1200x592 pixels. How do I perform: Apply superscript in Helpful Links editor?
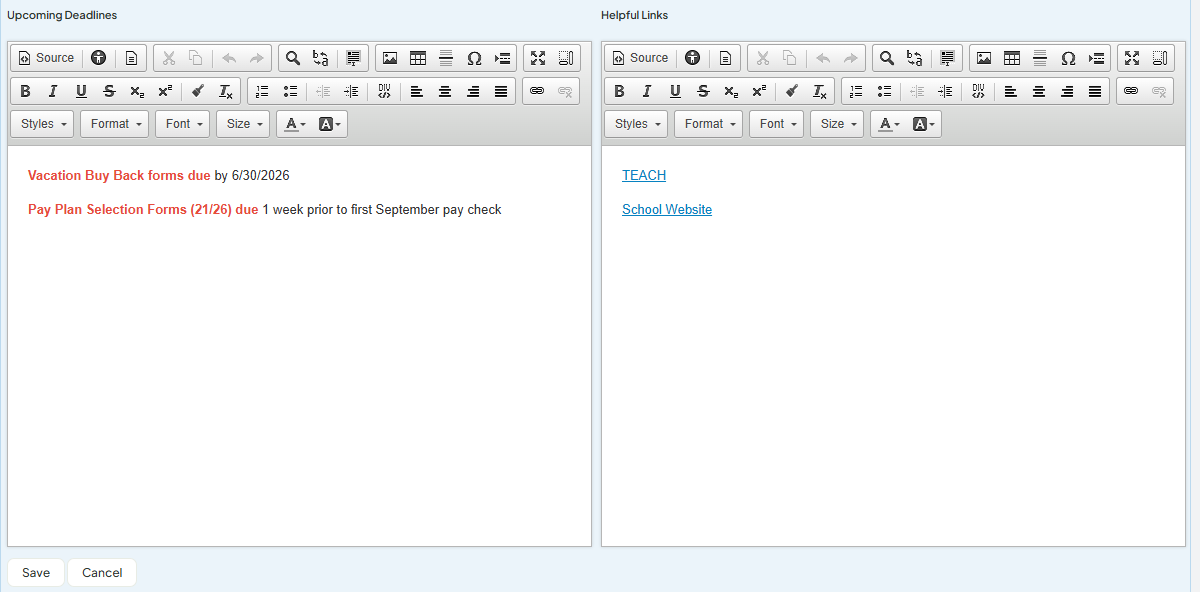pyautogui.click(x=759, y=91)
